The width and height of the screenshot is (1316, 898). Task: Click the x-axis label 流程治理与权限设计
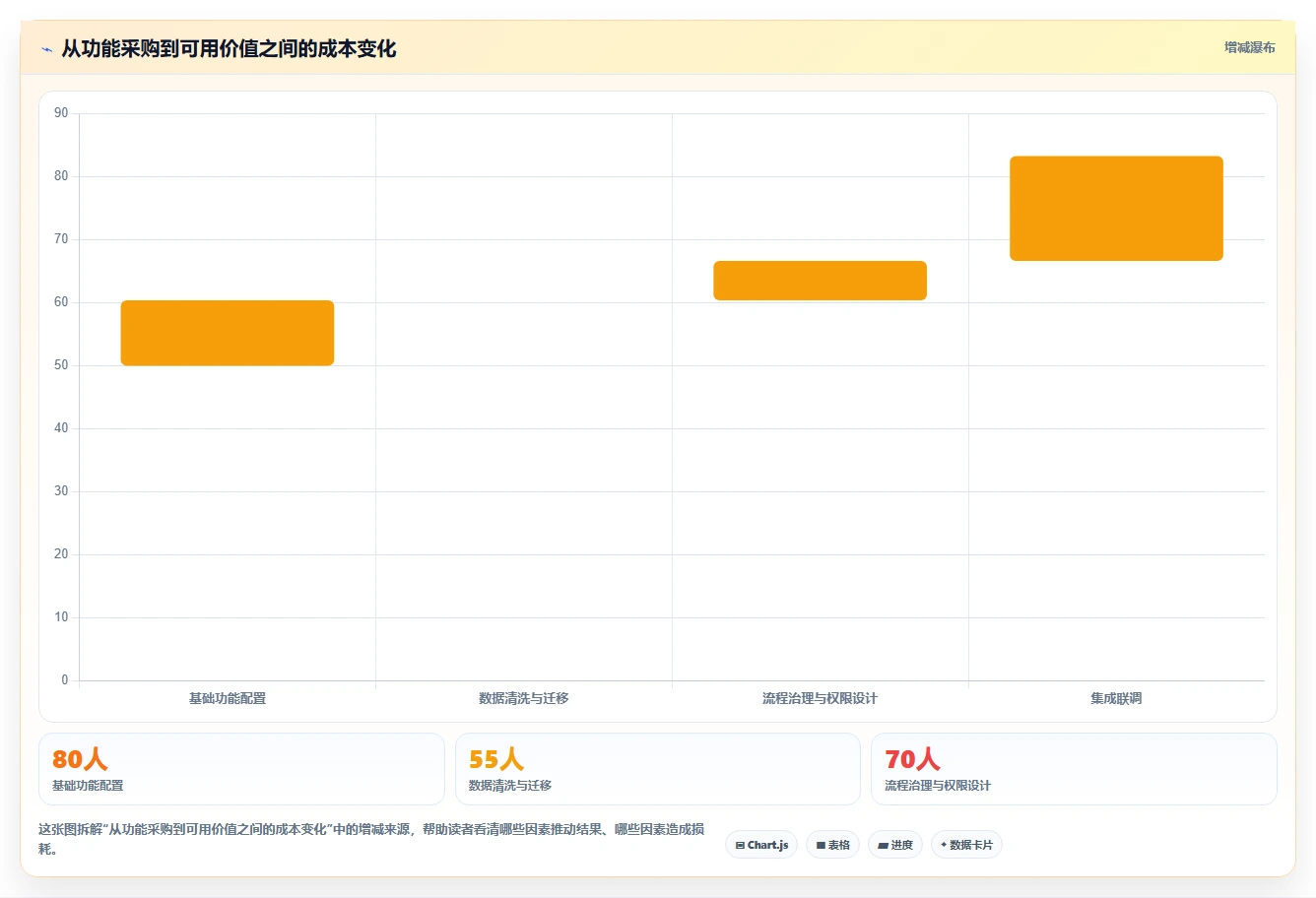pos(820,698)
